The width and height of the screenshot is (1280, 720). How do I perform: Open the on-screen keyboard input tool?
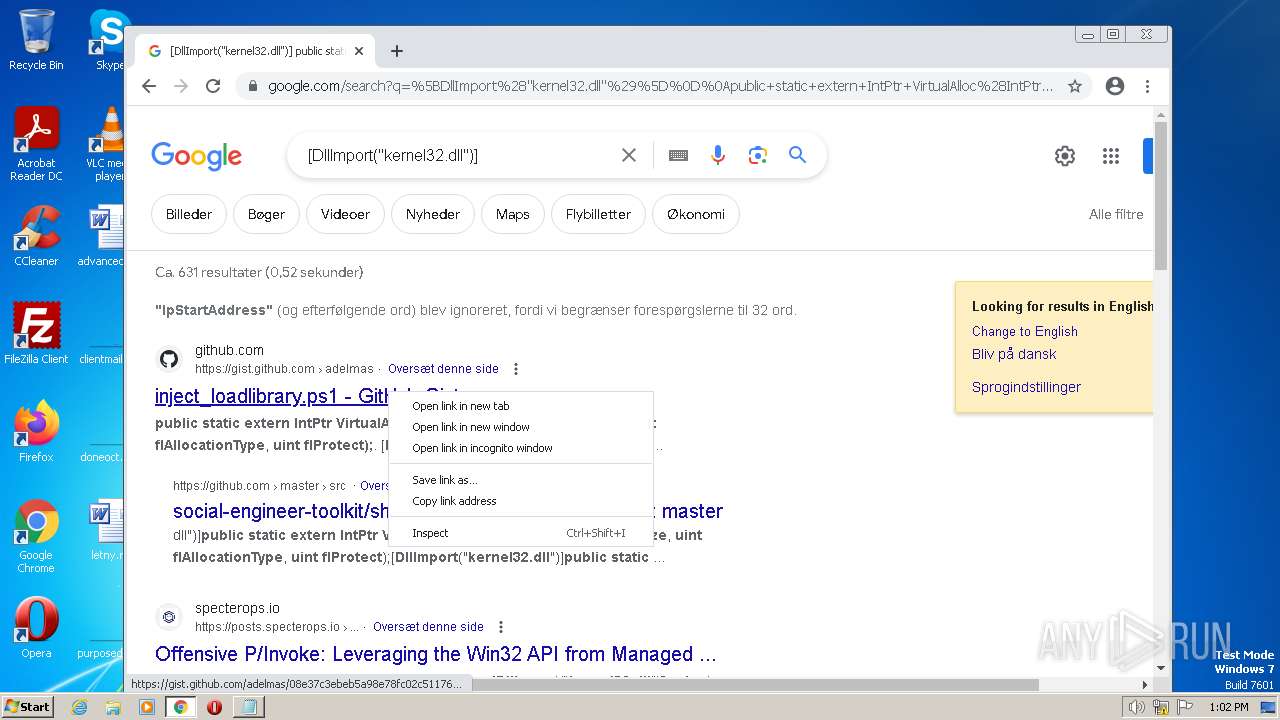coord(678,155)
